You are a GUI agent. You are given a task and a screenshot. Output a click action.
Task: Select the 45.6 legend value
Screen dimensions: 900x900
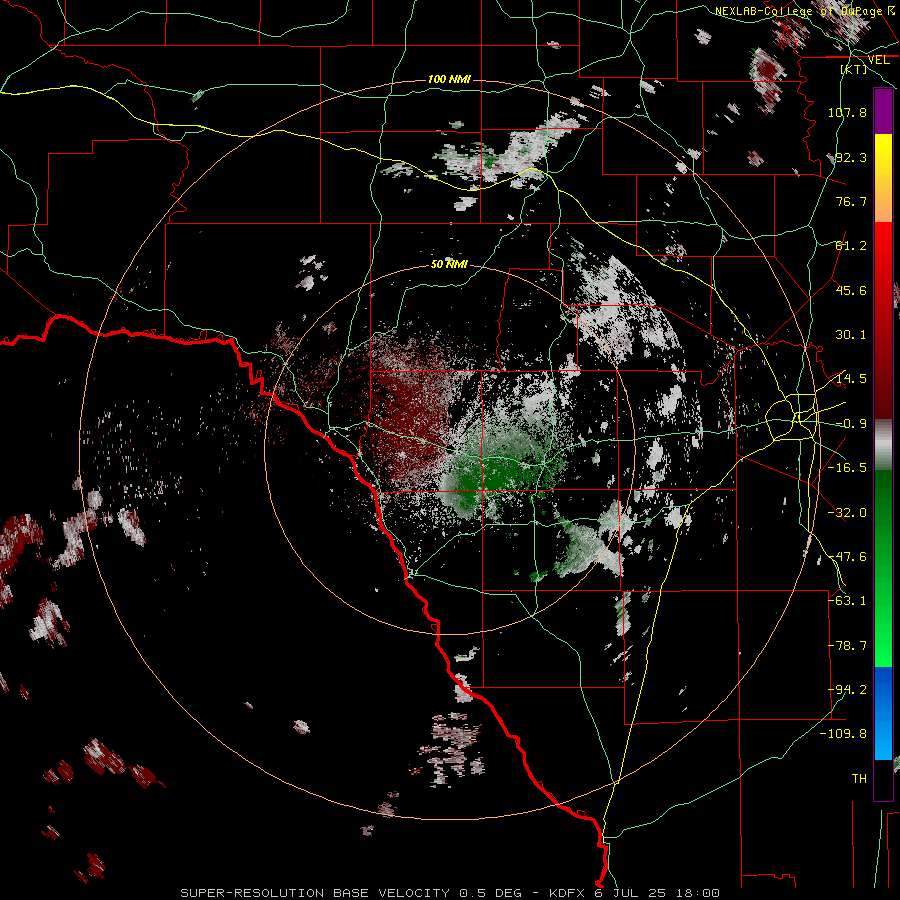851,290
